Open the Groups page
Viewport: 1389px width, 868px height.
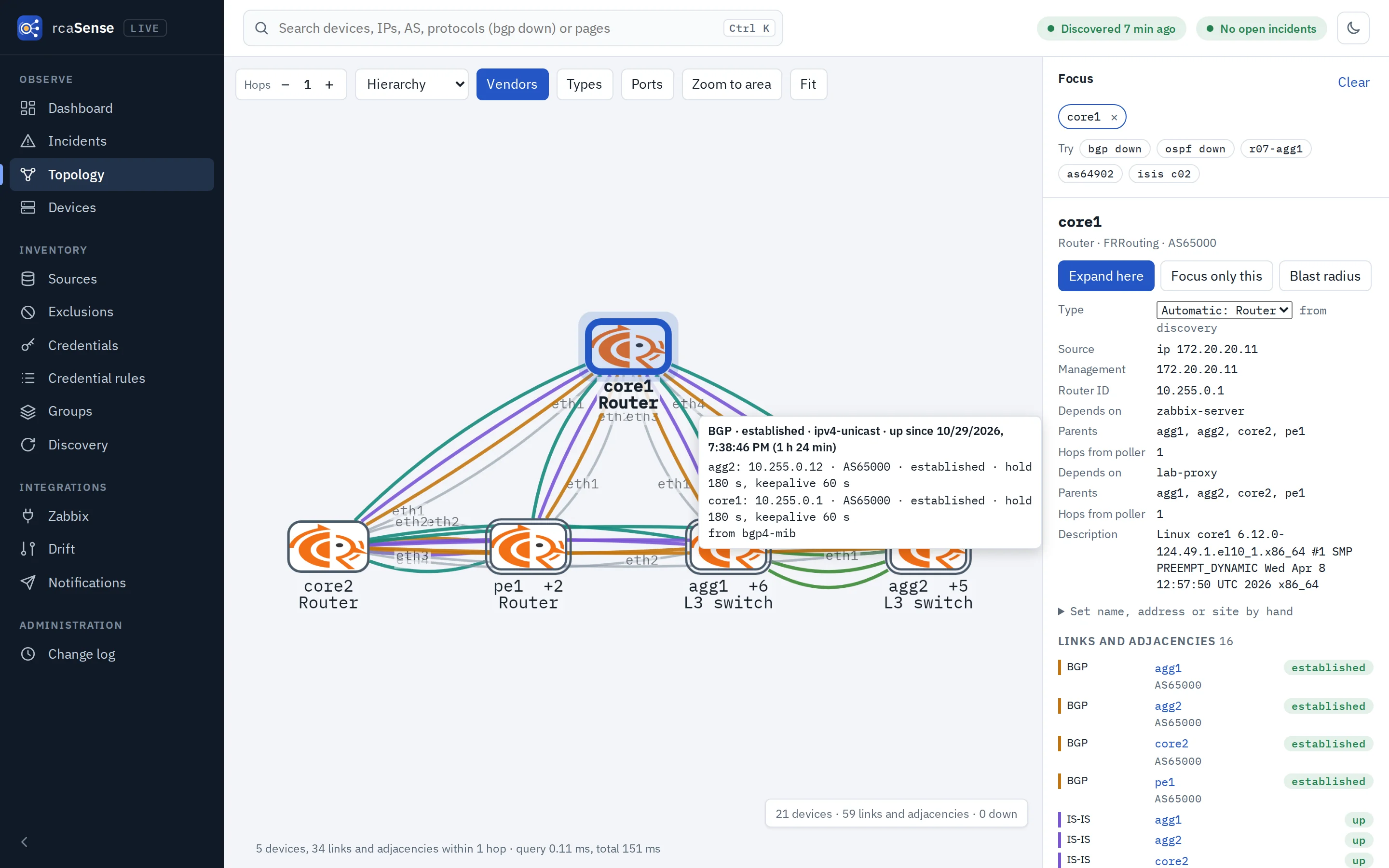point(112,411)
